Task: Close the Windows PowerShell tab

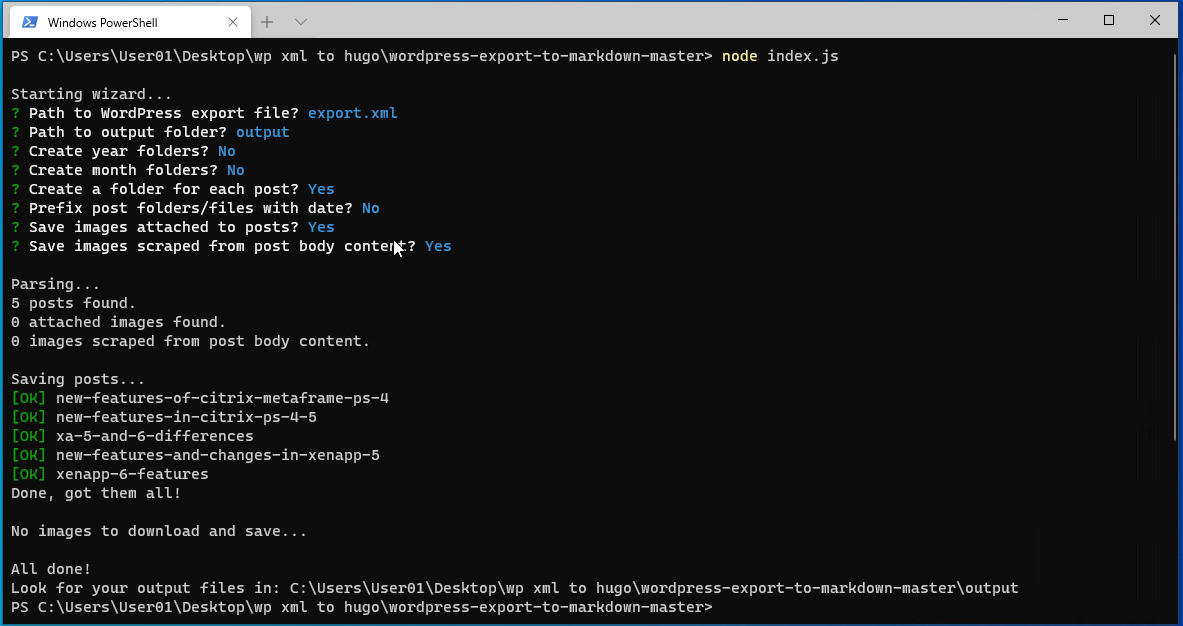Action: [233, 21]
